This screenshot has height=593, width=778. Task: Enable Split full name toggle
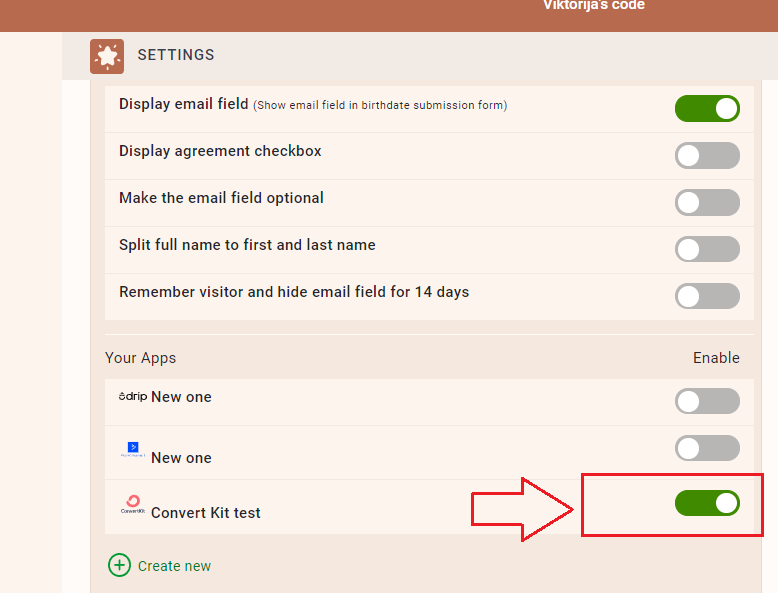pos(707,249)
